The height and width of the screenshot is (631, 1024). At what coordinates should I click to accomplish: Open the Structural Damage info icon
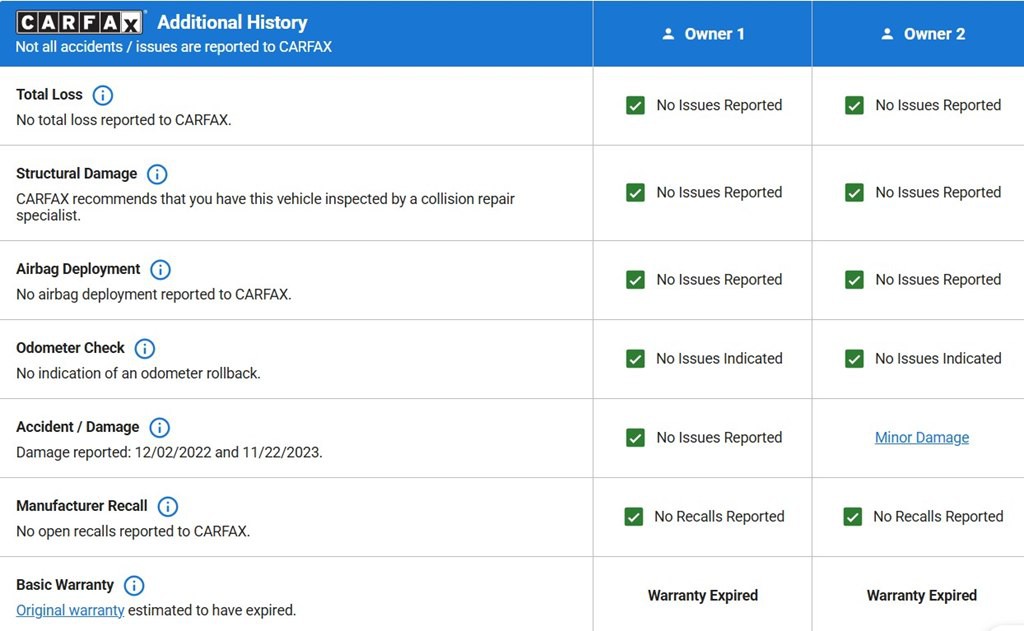point(157,174)
